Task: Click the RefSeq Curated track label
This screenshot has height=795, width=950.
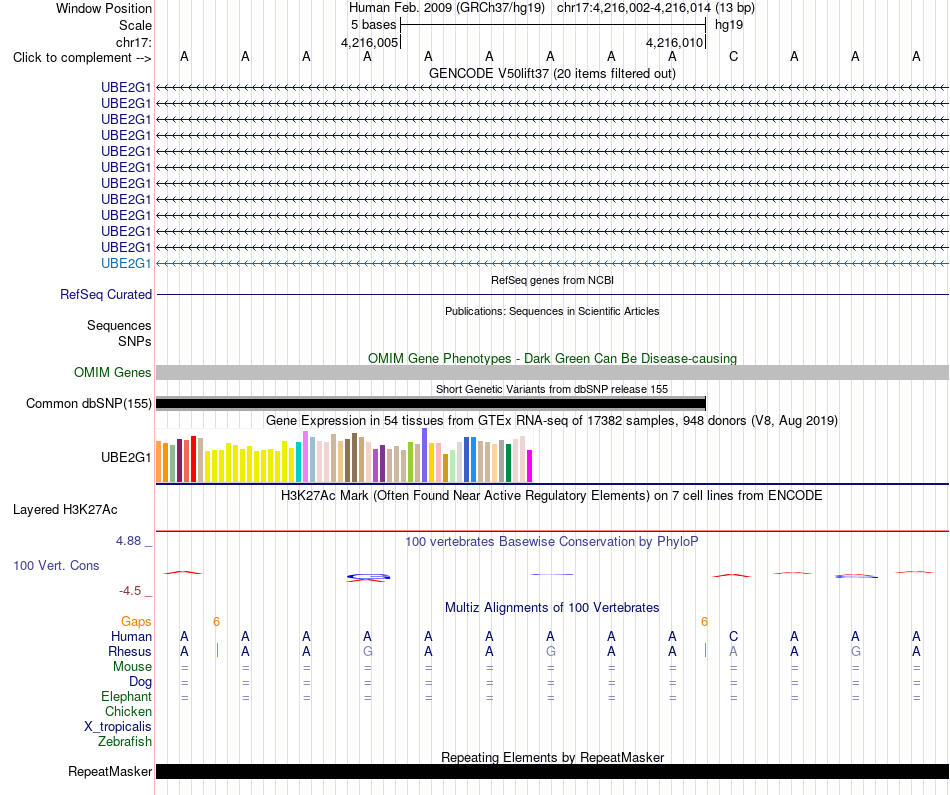Action: pyautogui.click(x=106, y=294)
